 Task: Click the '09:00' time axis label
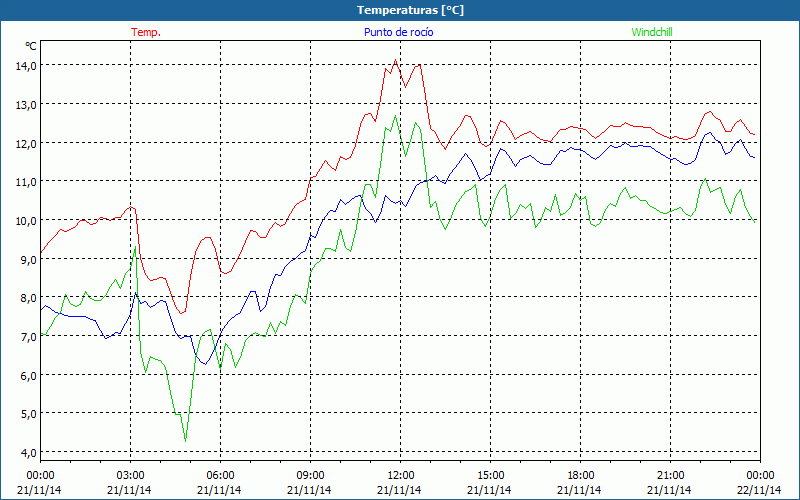[310, 476]
